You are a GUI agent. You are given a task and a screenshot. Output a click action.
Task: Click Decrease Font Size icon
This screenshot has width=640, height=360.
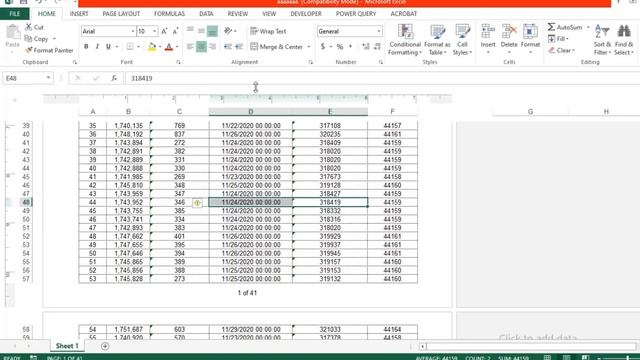176,31
